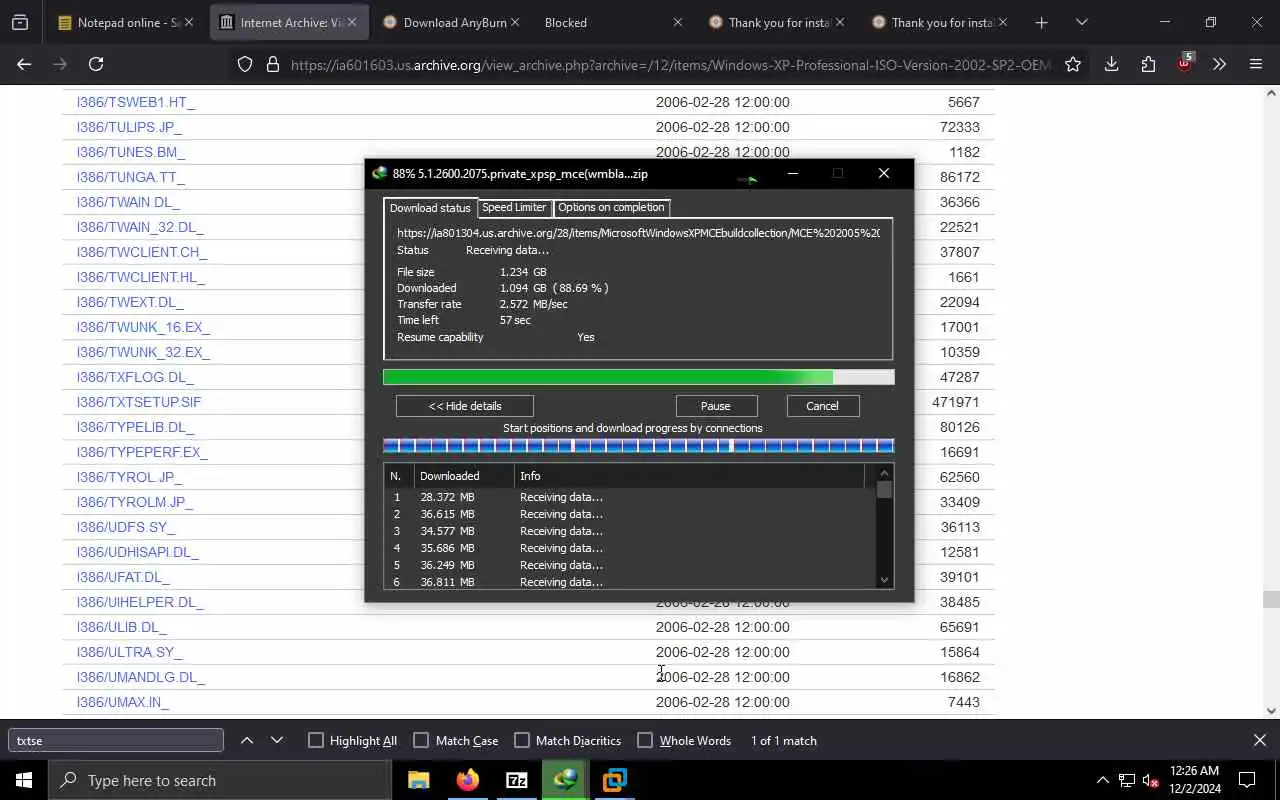
Task: Open Internet Download Manager taskbar icon
Action: point(566,780)
